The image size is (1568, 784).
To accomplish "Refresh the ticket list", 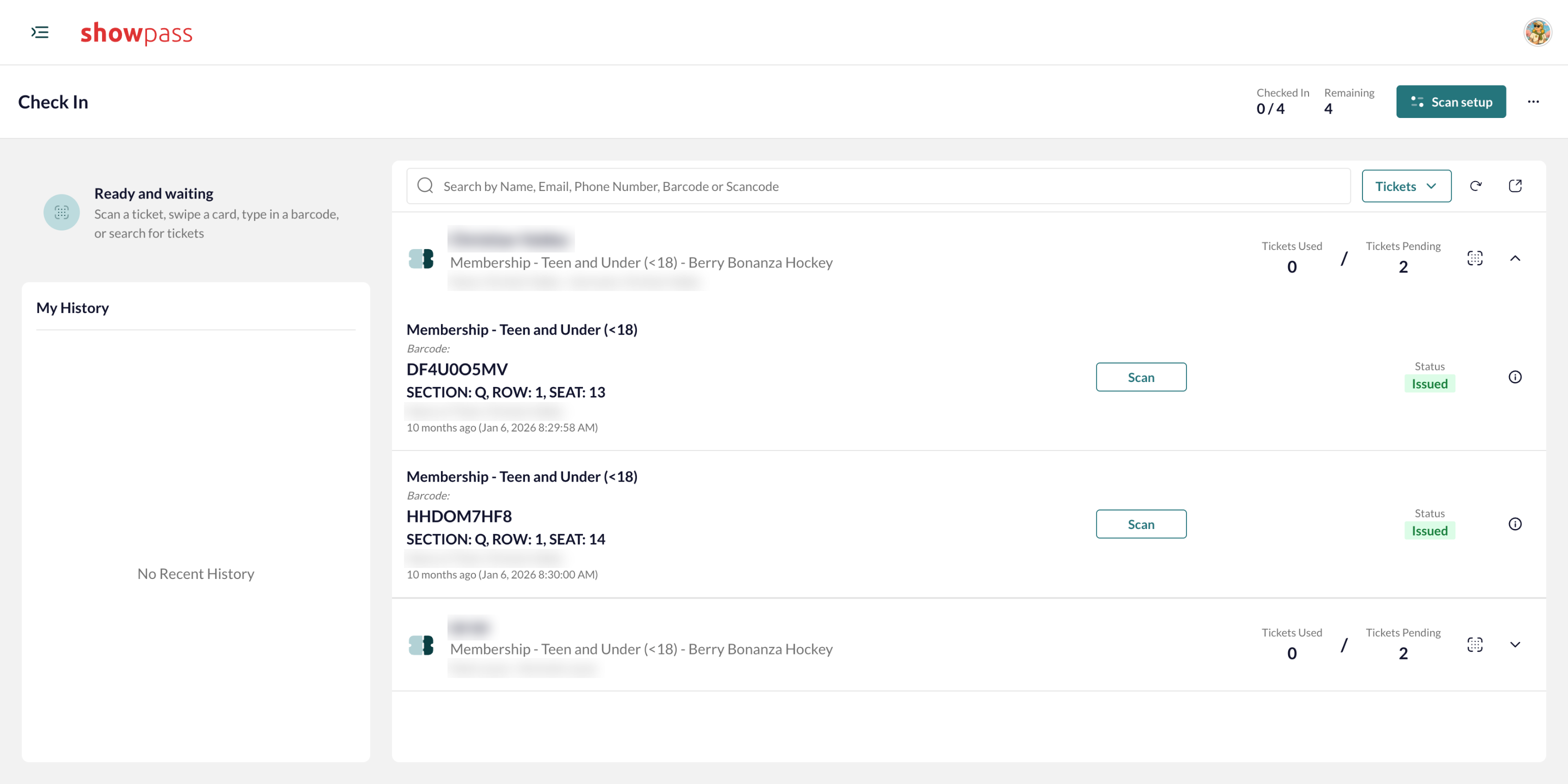I will coord(1475,185).
